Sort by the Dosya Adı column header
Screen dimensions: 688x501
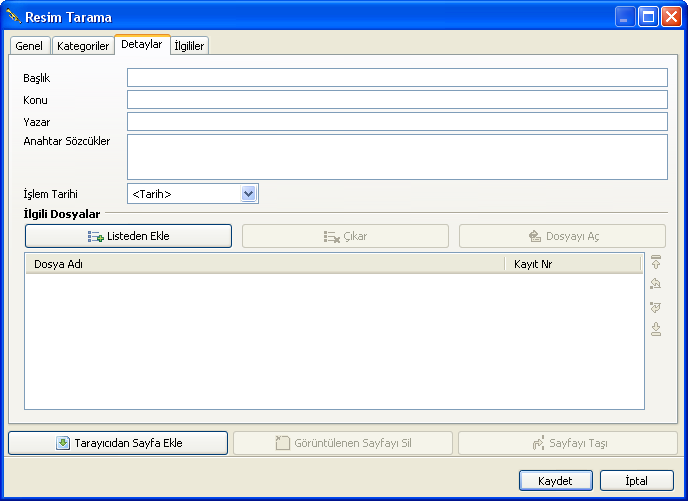pyautogui.click(x=265, y=264)
